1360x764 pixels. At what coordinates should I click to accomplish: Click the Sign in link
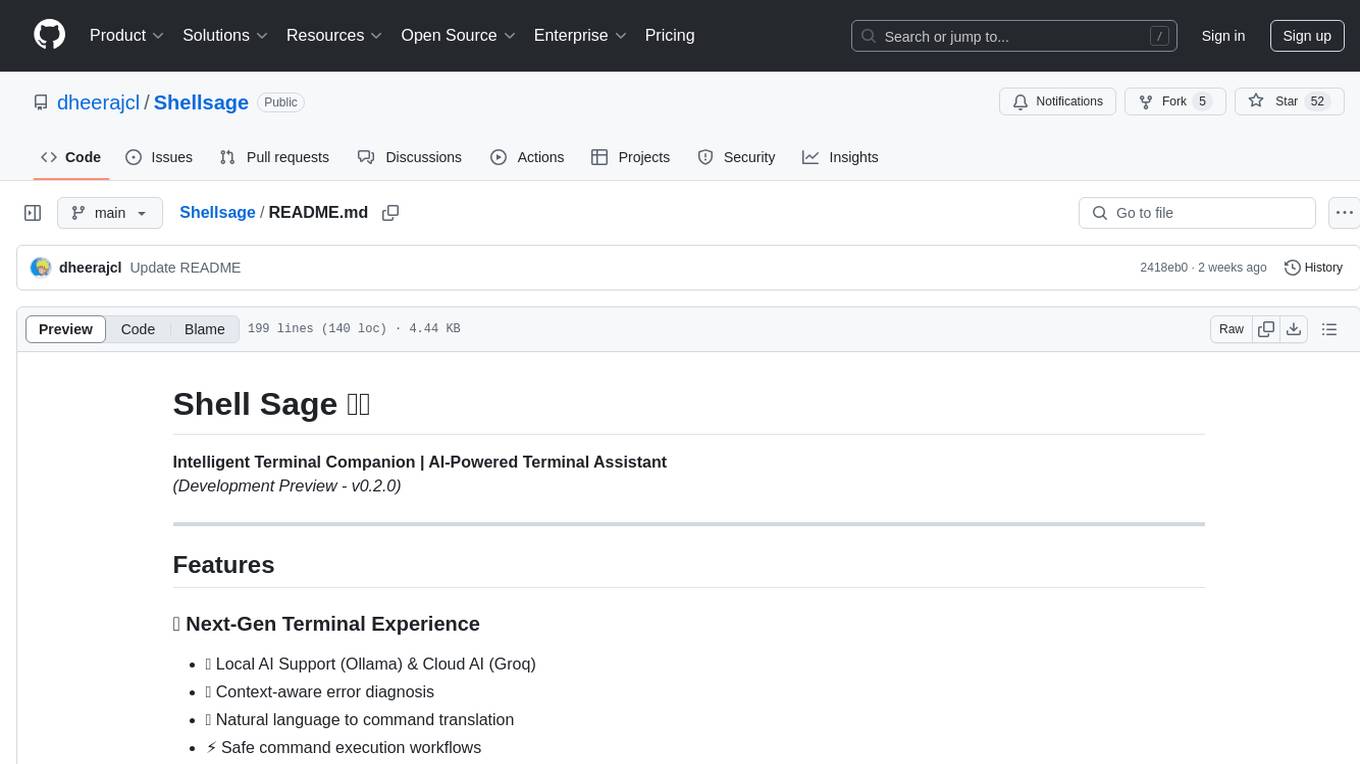1223,36
